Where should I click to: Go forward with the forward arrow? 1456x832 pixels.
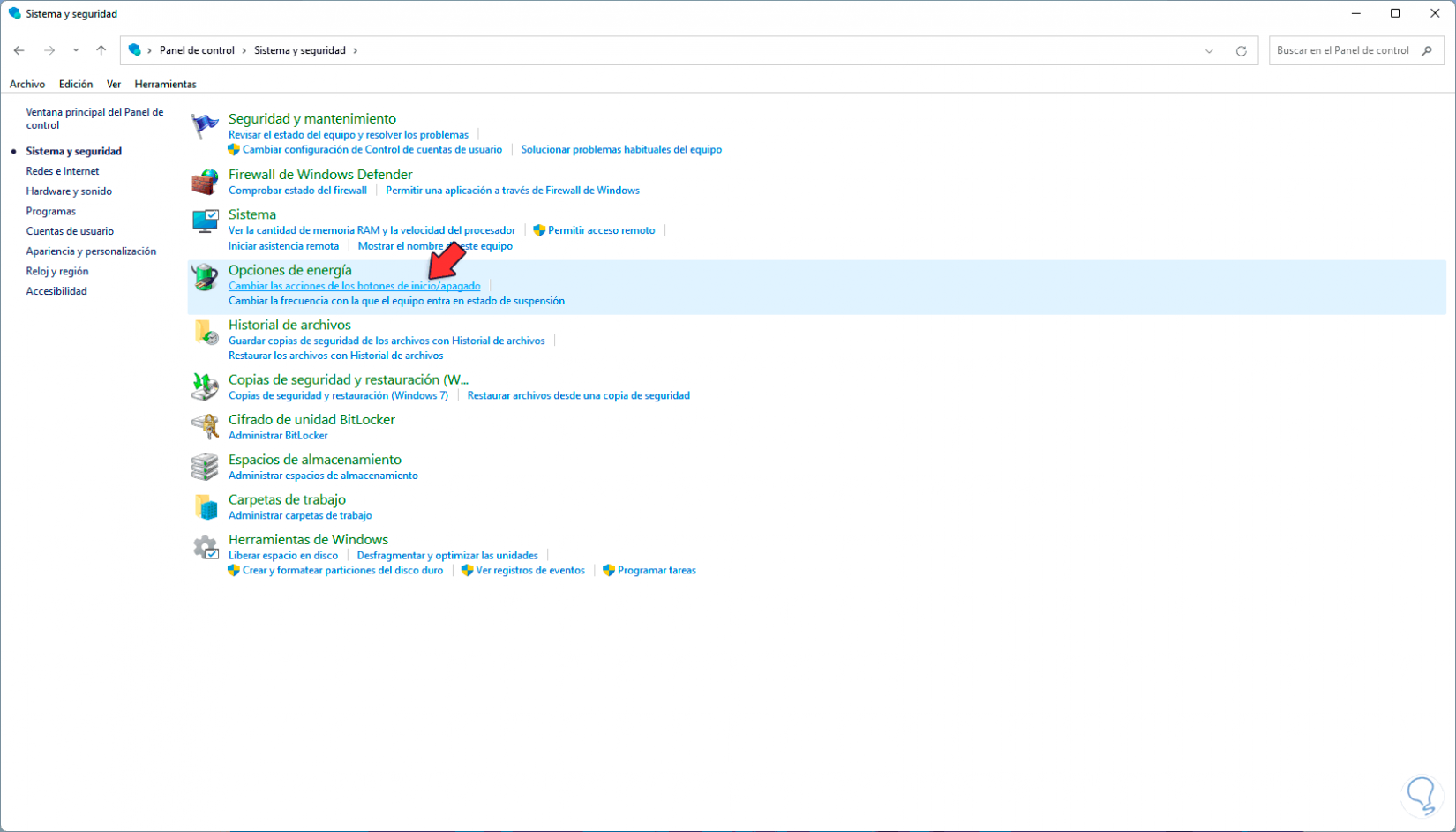pyautogui.click(x=49, y=50)
